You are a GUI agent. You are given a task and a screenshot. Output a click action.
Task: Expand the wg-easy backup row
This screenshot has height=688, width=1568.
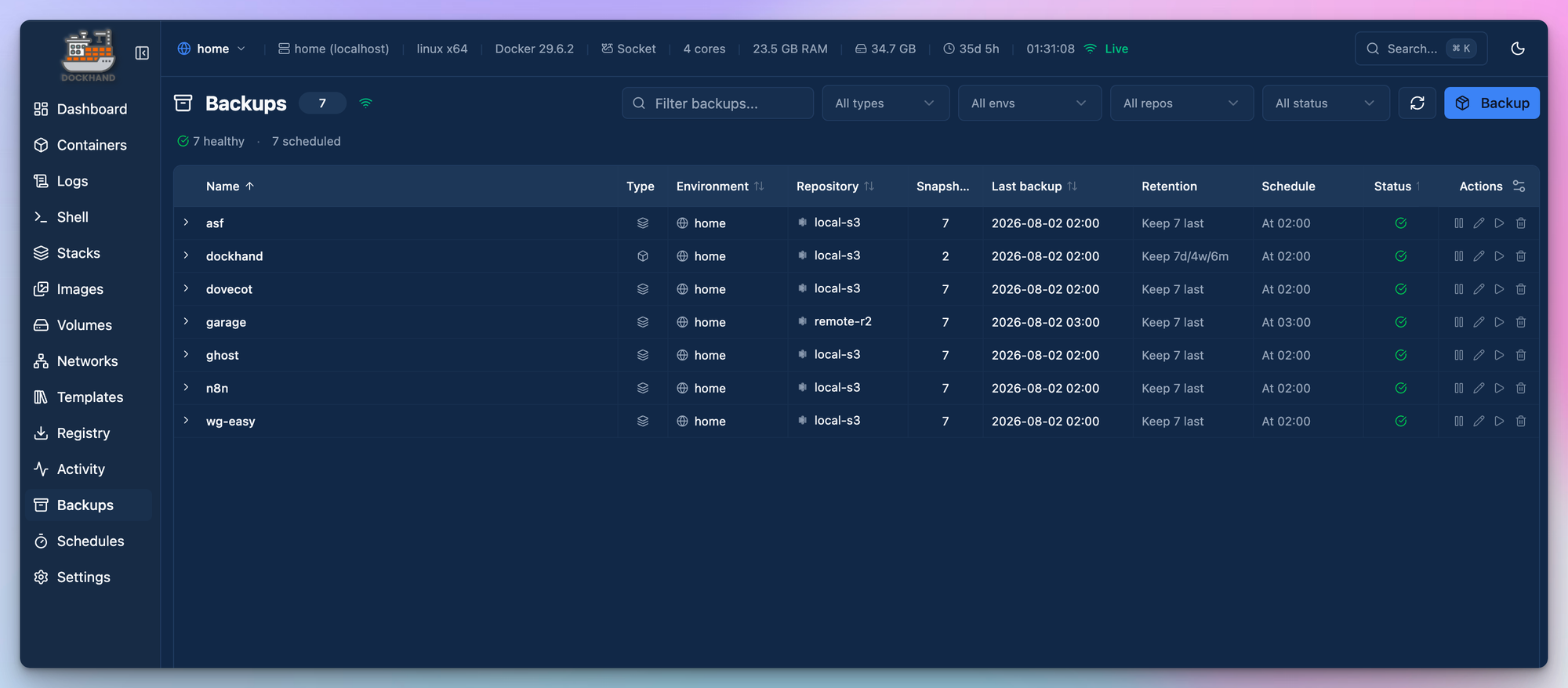(186, 420)
